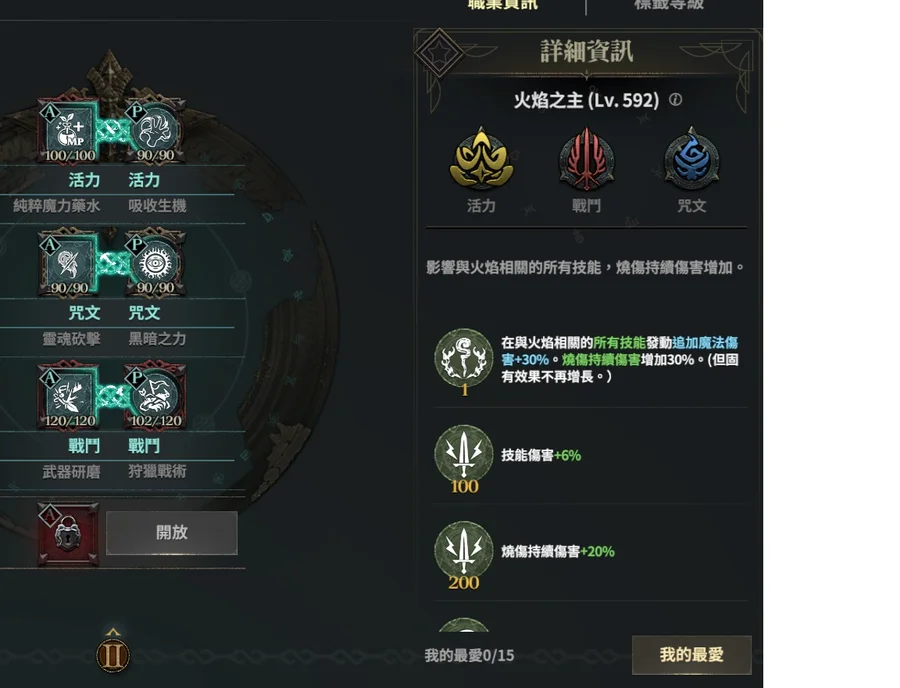Choose the blue 咒文 emblem
Viewport: 900px width, 688px height.
click(x=692, y=159)
